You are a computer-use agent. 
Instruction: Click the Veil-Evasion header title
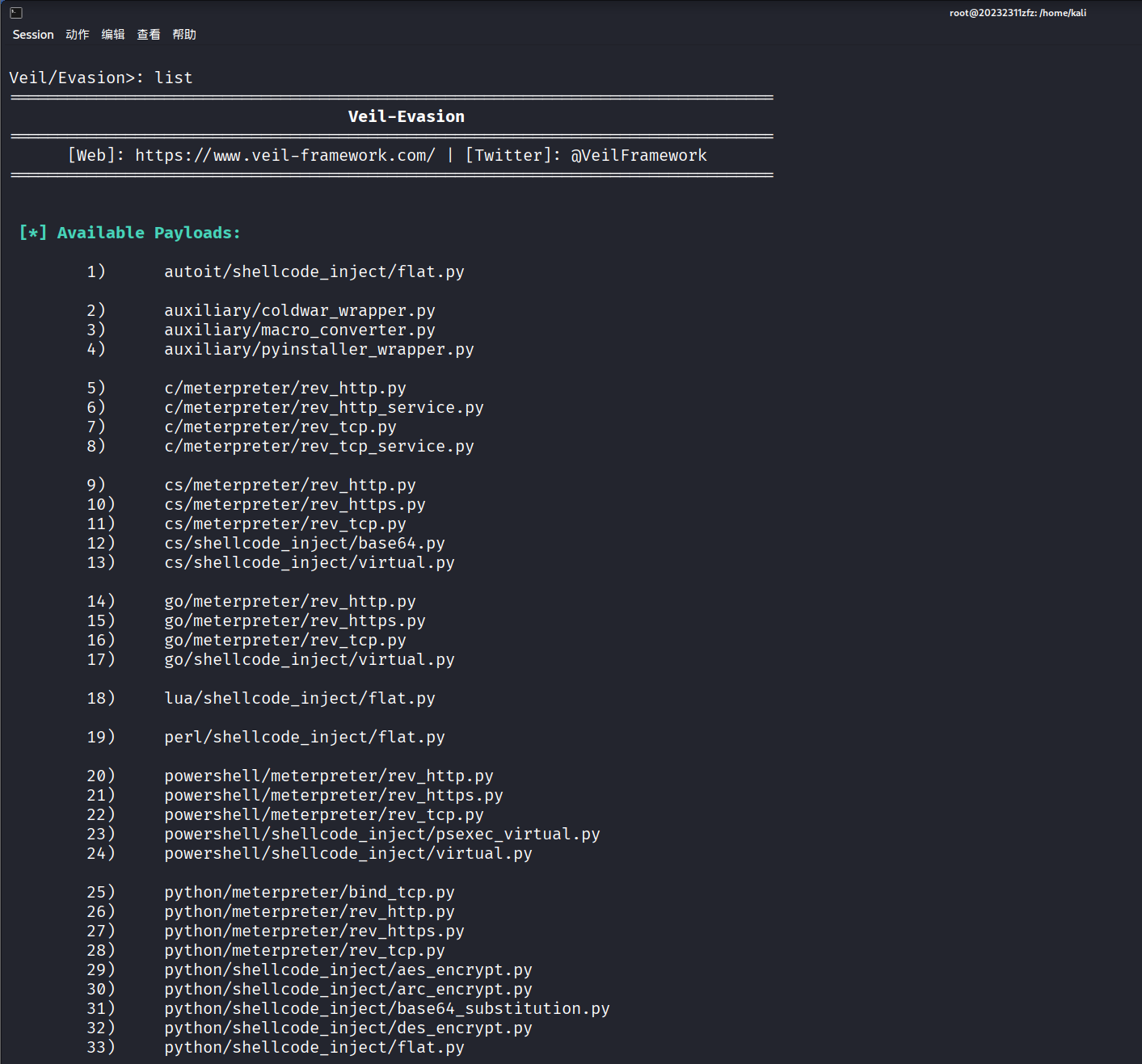[x=407, y=116]
